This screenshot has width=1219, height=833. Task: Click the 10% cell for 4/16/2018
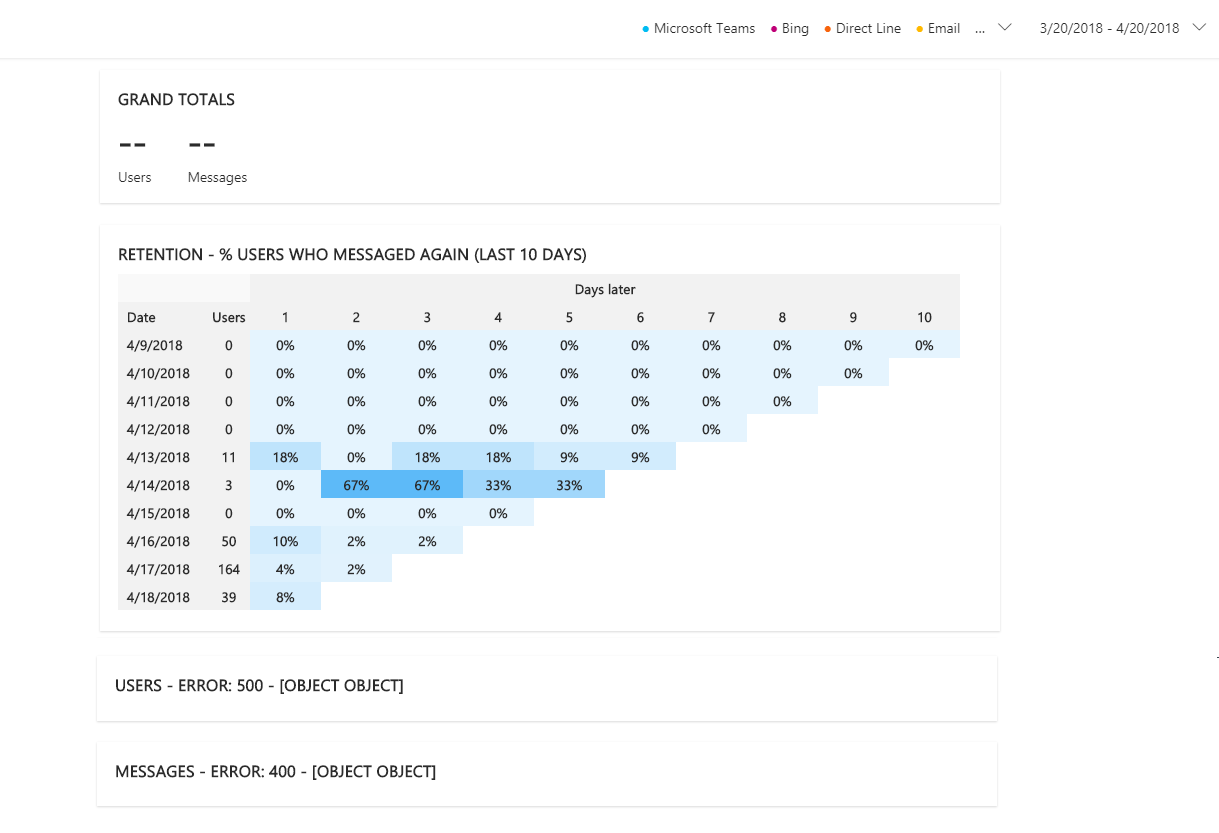point(285,540)
